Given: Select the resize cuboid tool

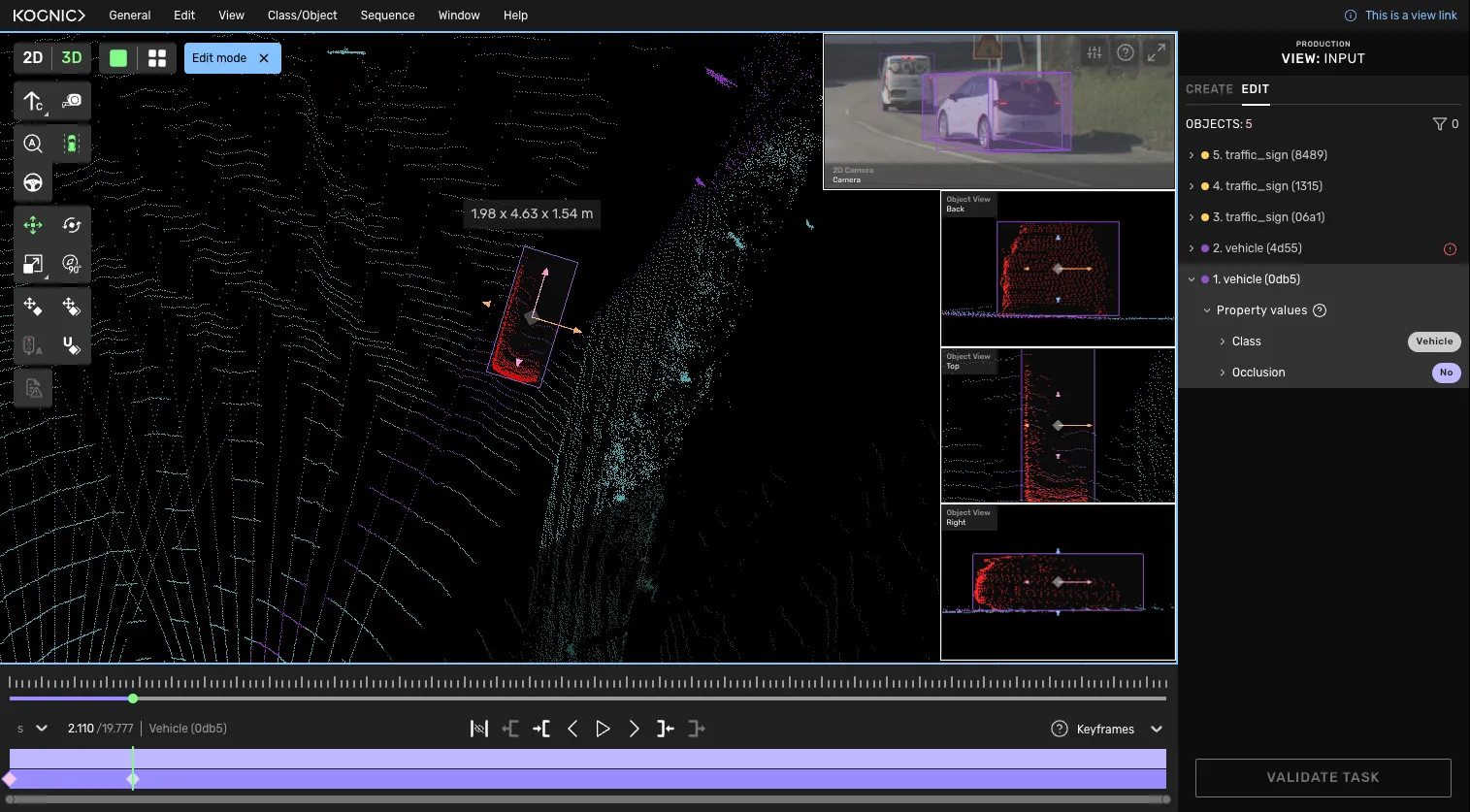Looking at the screenshot, I should [x=33, y=264].
